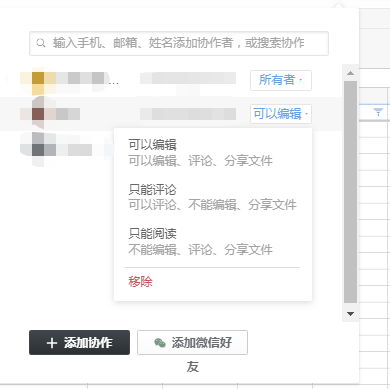Screen dimensions: 390x389
Task: Click the 添加协作 button
Action: click(x=79, y=343)
